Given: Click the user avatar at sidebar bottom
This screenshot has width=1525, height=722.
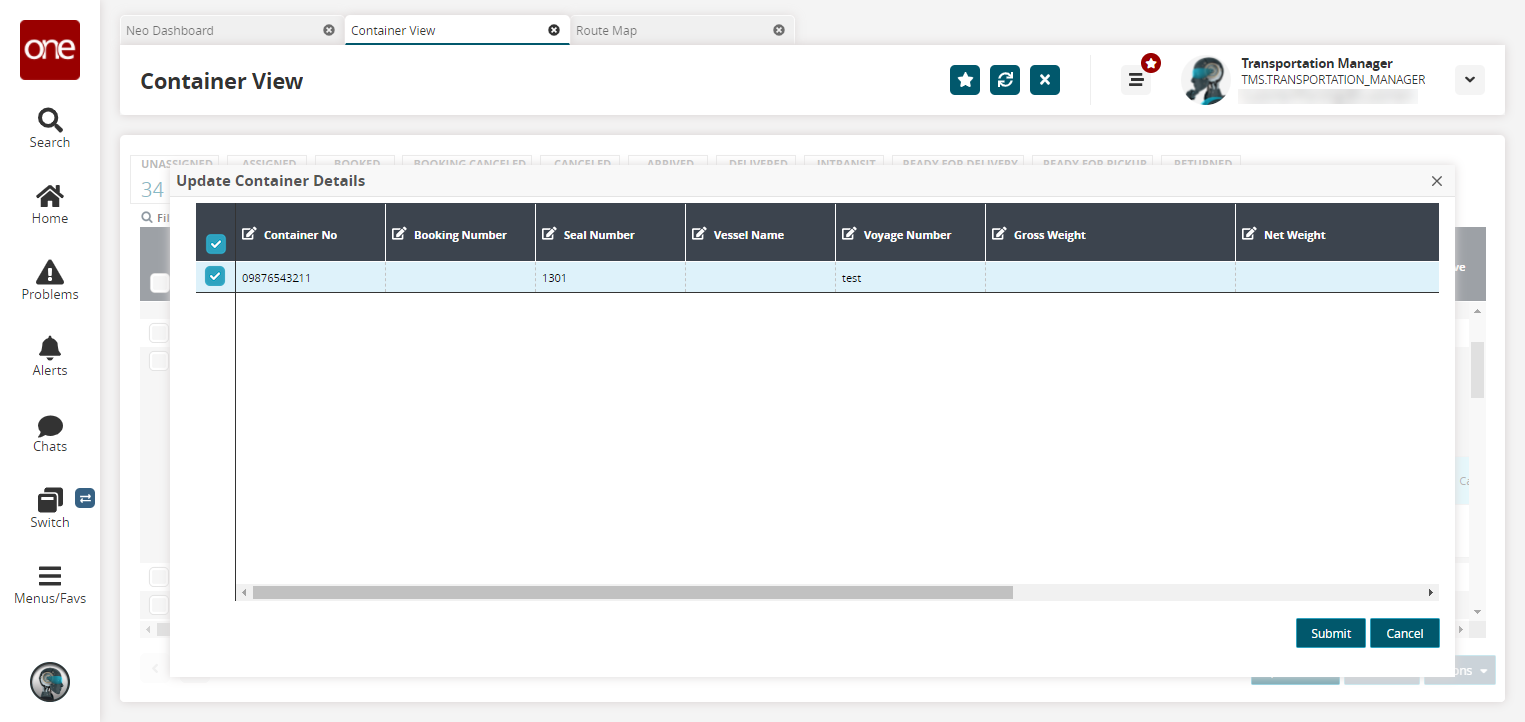Looking at the screenshot, I should [x=50, y=682].
